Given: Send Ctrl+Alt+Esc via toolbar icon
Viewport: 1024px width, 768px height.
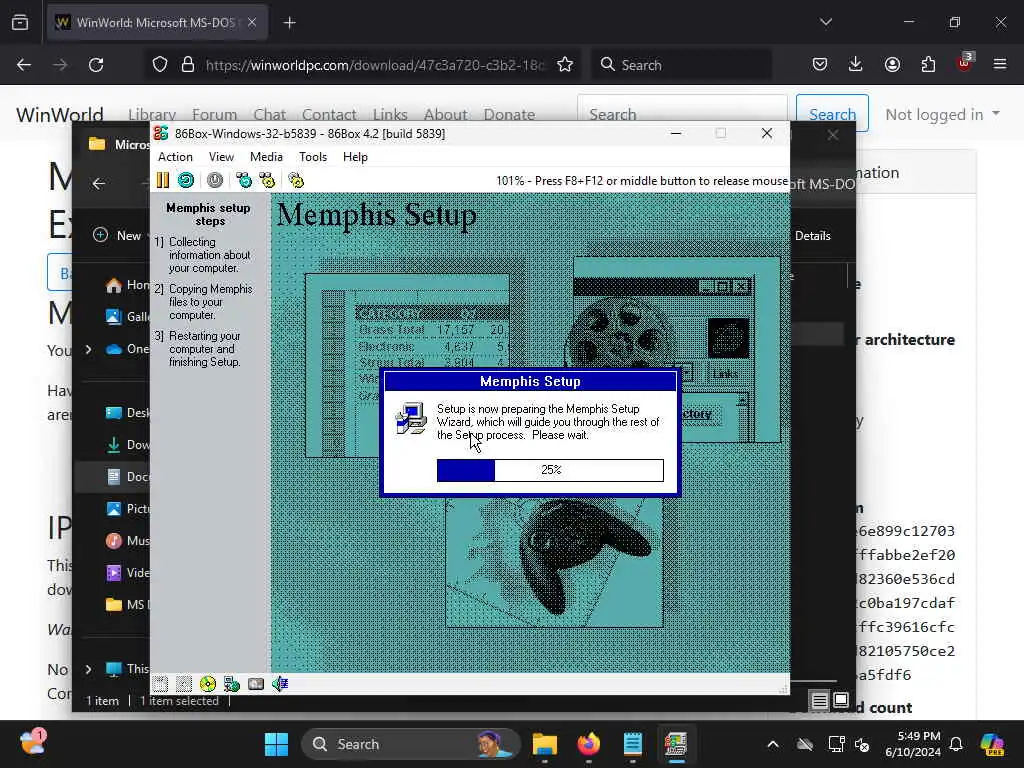Looking at the screenshot, I should point(267,180).
